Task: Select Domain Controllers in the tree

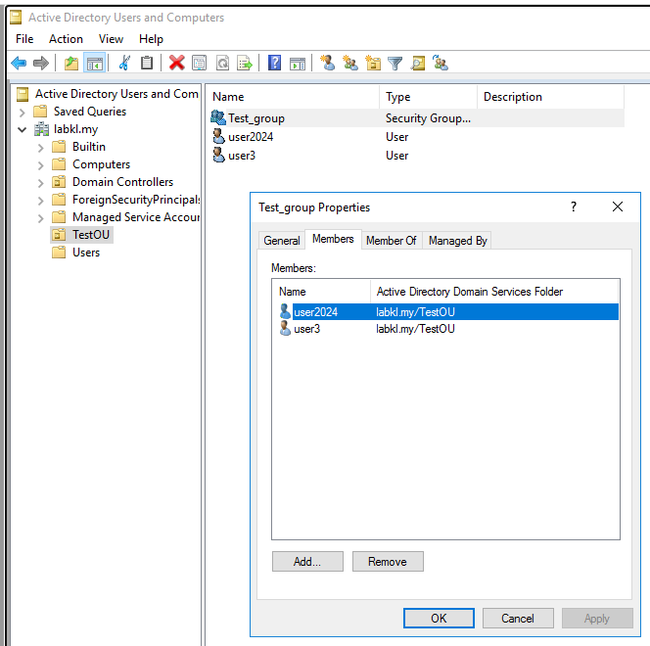Action: 113,182
